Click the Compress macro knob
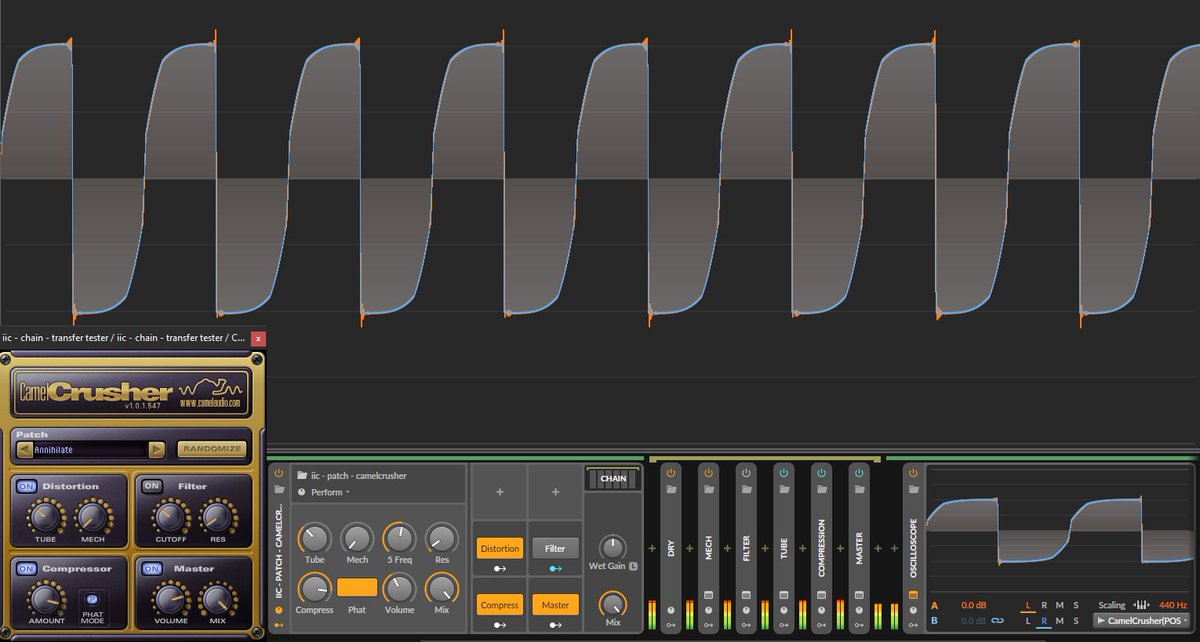The width and height of the screenshot is (1200, 642). (314, 587)
